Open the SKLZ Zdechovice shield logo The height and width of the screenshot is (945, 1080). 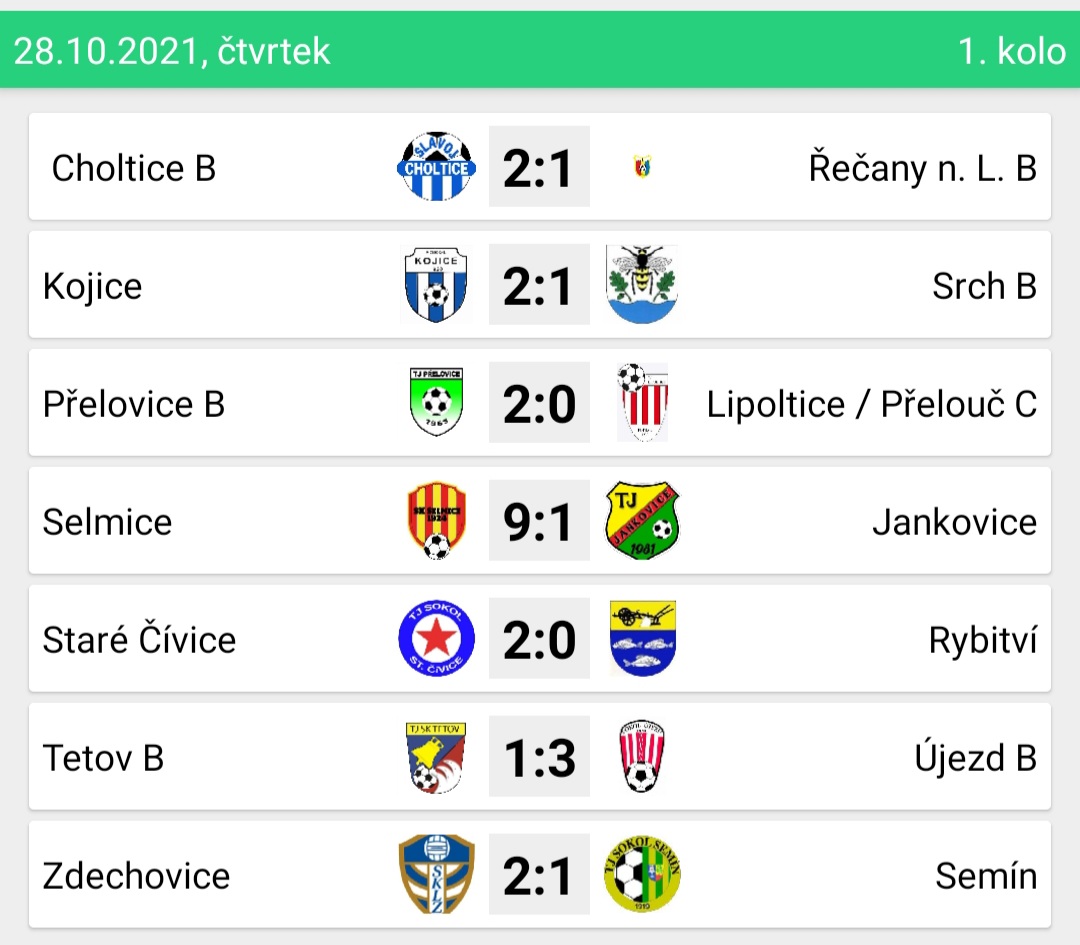[436, 874]
